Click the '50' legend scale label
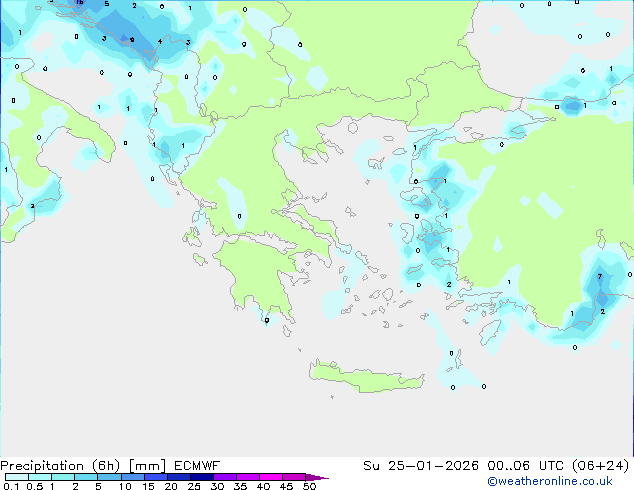The width and height of the screenshot is (634, 490). [309, 486]
